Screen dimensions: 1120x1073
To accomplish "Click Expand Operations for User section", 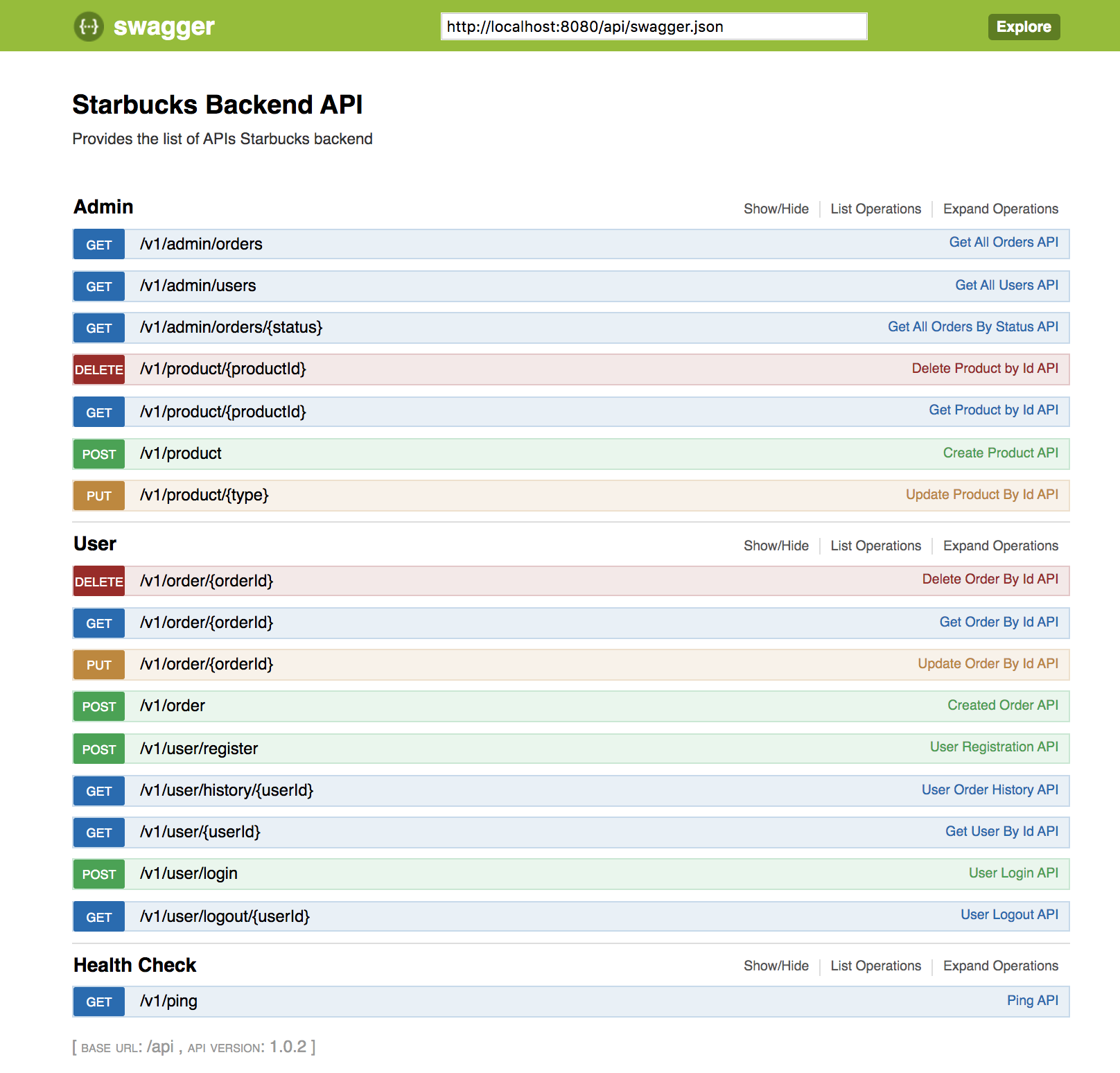I will [x=1000, y=546].
